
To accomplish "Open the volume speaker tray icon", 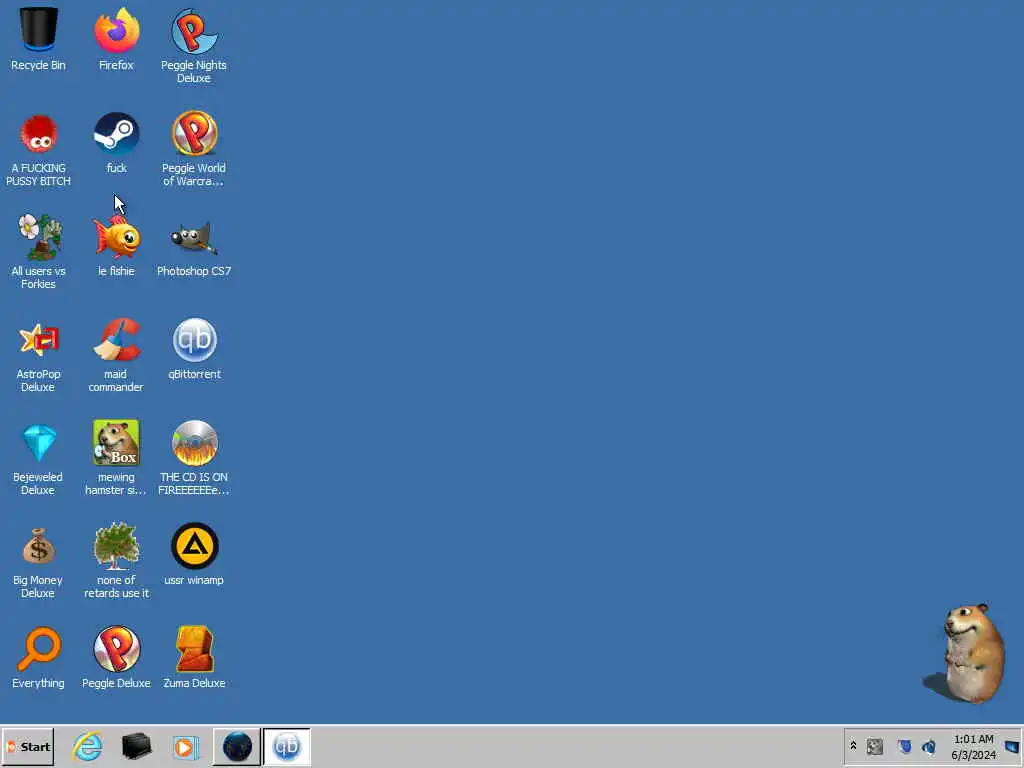I will point(929,746).
